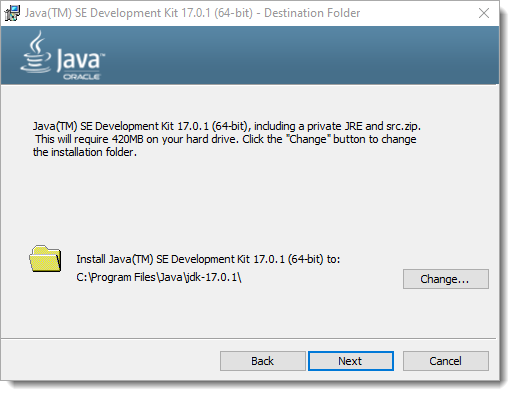Click the ORACLE label beneath the Java logo
The image size is (515, 396).
82,77
